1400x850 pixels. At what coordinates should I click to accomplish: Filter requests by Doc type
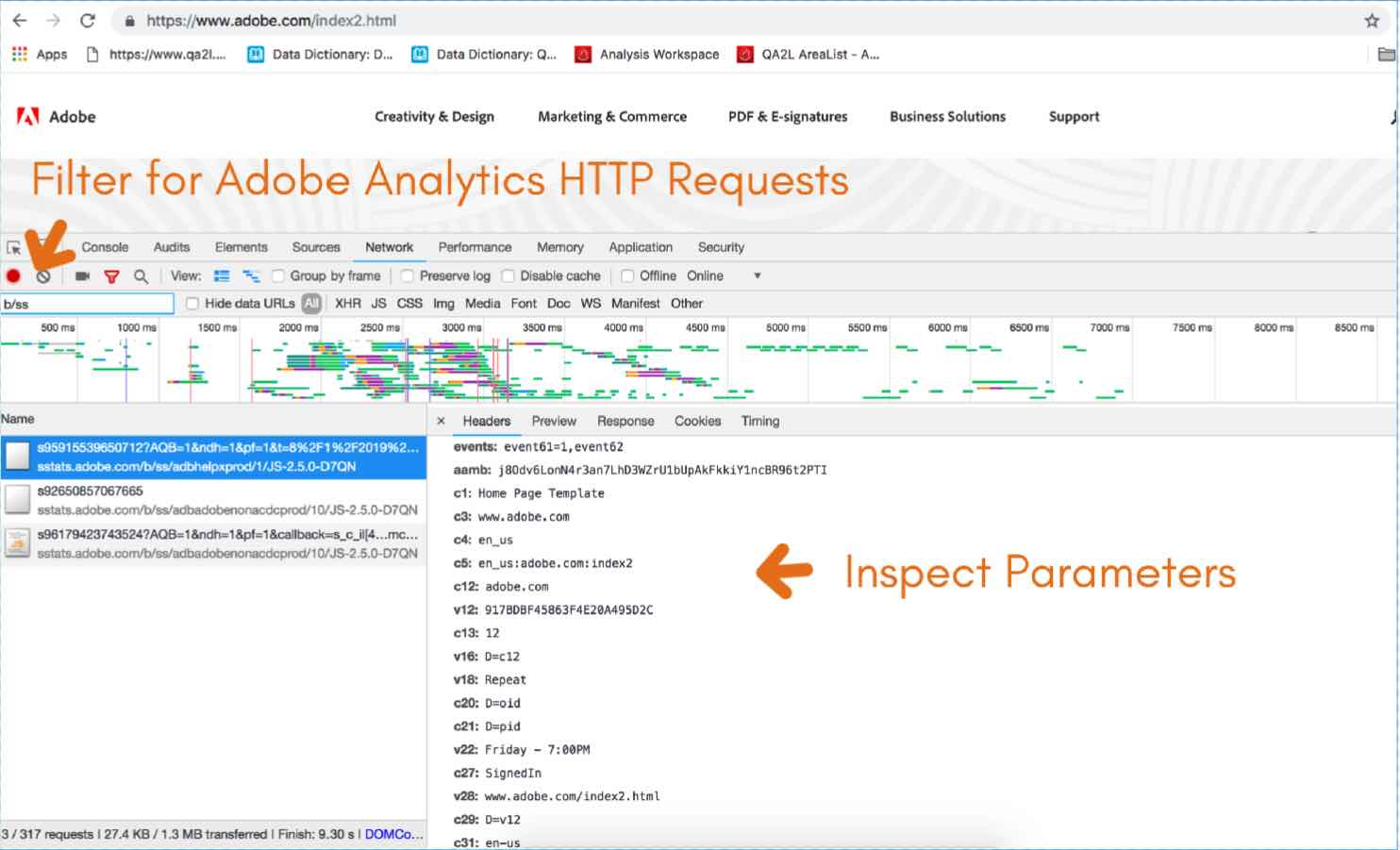558,304
